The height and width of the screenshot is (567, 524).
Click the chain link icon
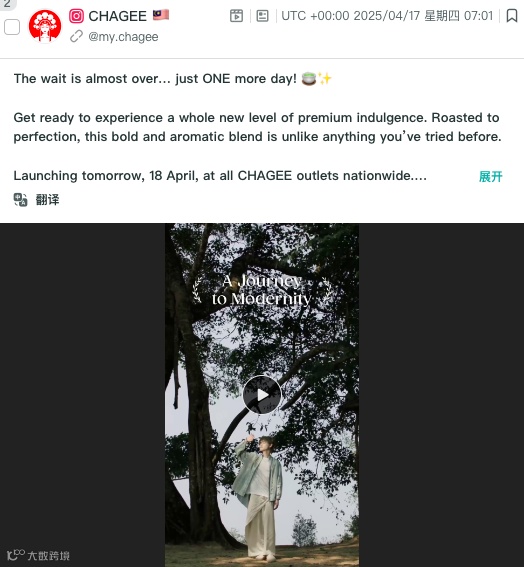pos(76,37)
